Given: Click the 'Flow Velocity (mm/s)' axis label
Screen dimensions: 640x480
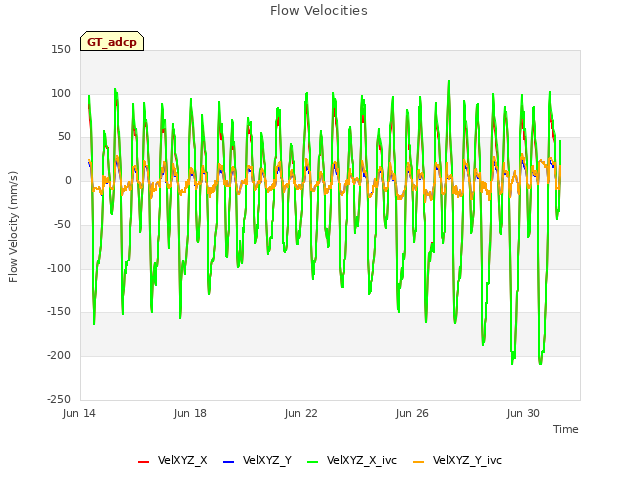Looking at the screenshot, I should 13,227.
